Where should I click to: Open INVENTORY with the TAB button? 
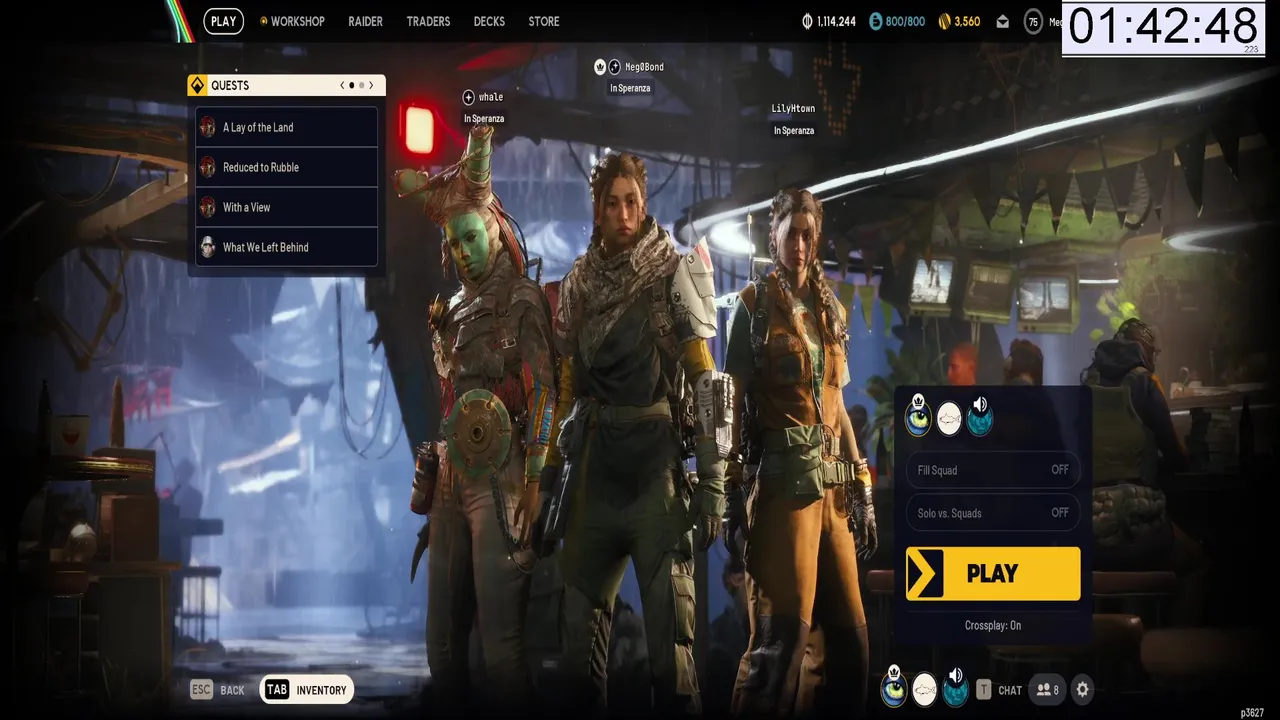[x=307, y=690]
